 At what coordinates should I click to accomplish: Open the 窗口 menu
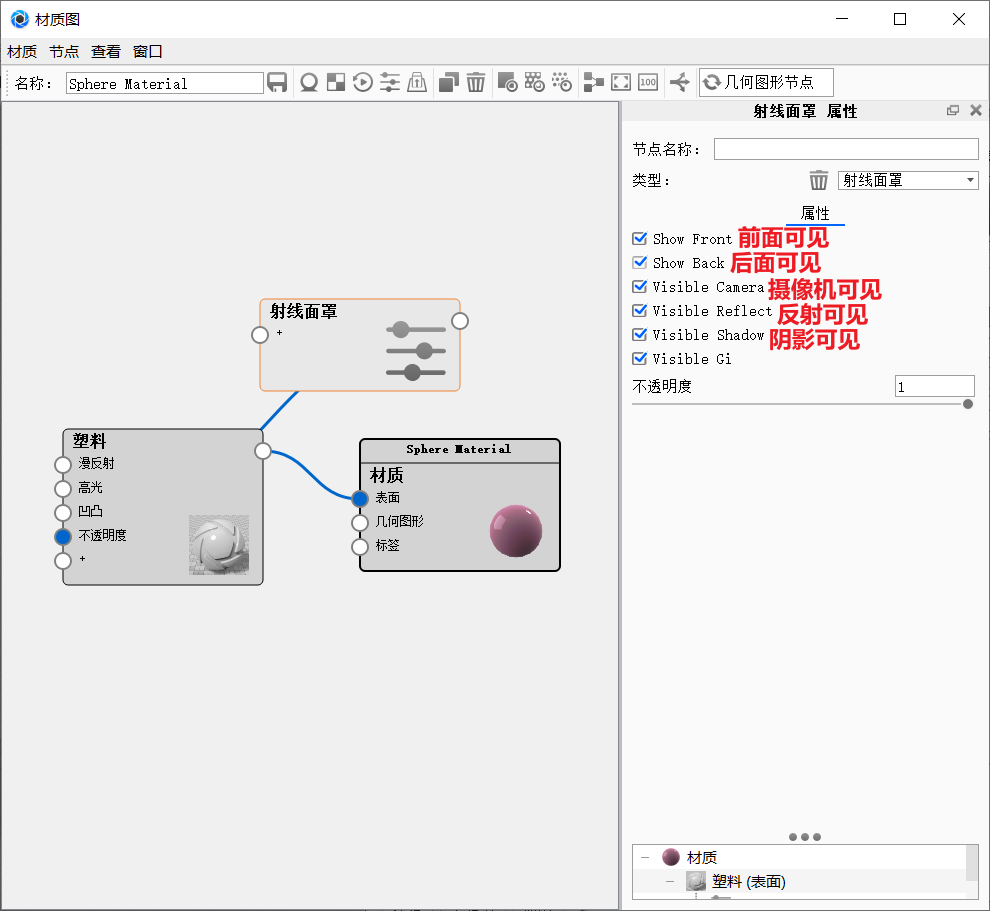click(148, 52)
